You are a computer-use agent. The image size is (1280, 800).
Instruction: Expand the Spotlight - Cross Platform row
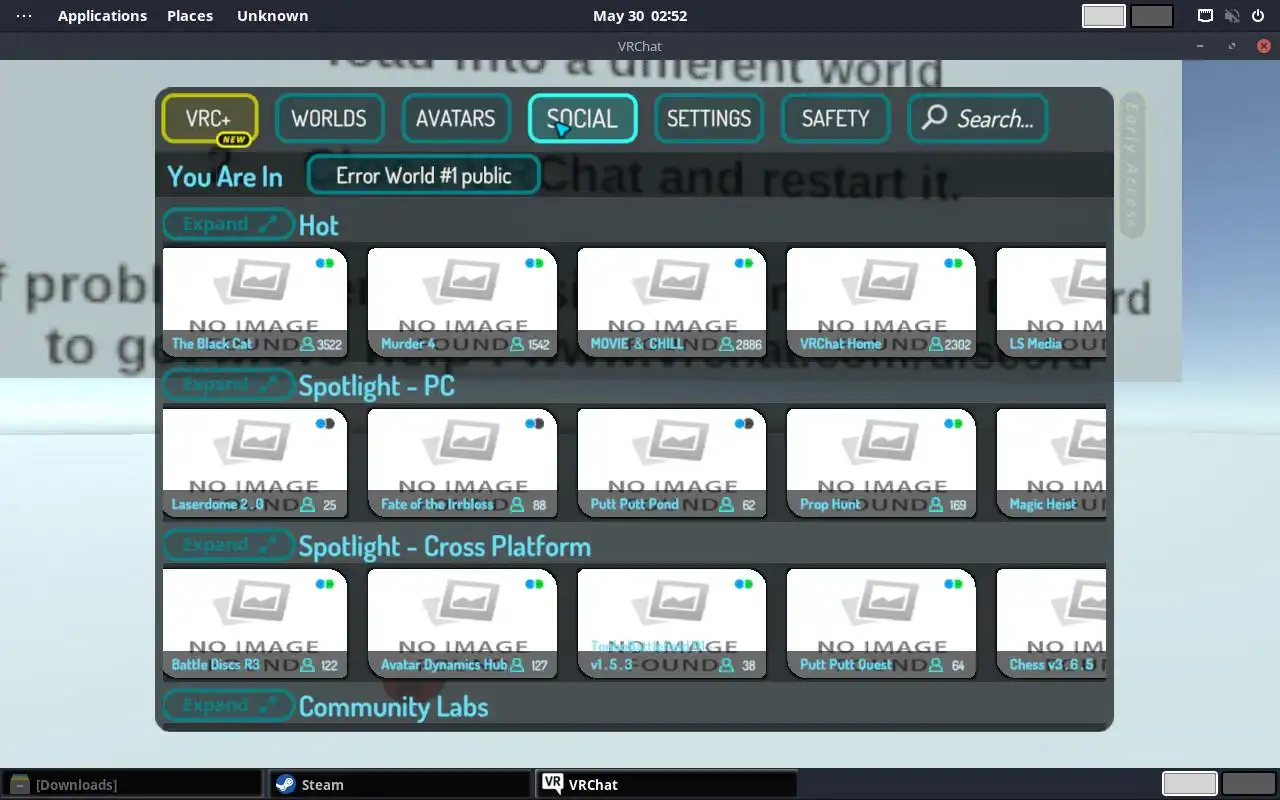(228, 545)
